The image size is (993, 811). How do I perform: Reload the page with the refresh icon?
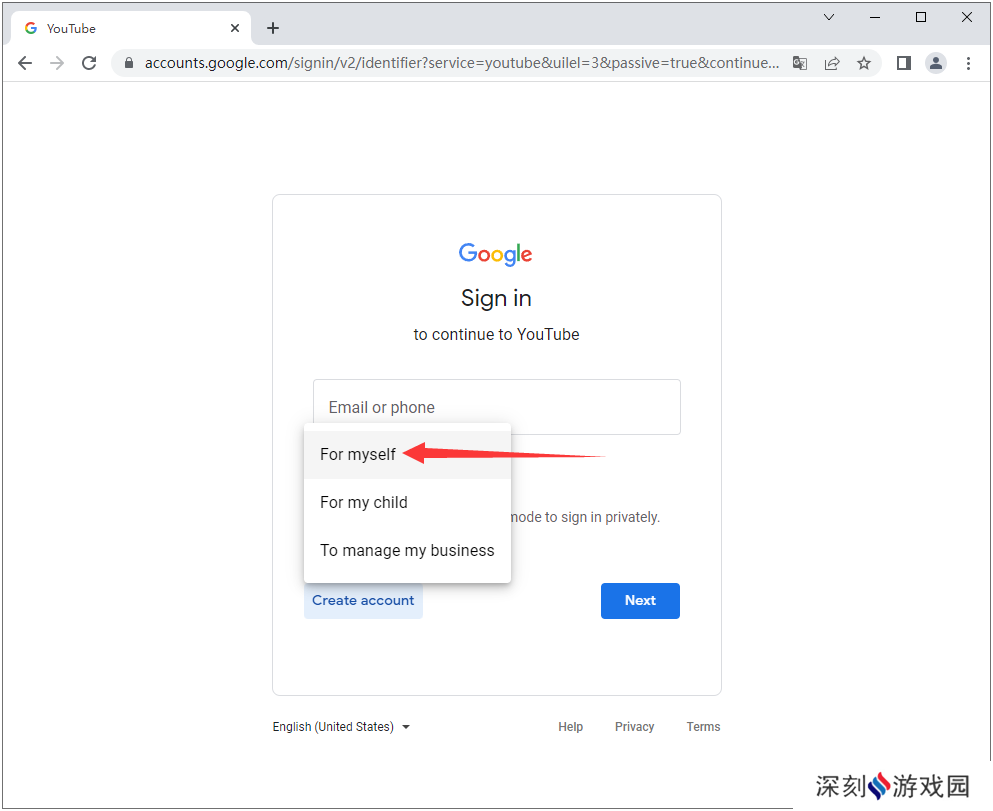(x=89, y=63)
